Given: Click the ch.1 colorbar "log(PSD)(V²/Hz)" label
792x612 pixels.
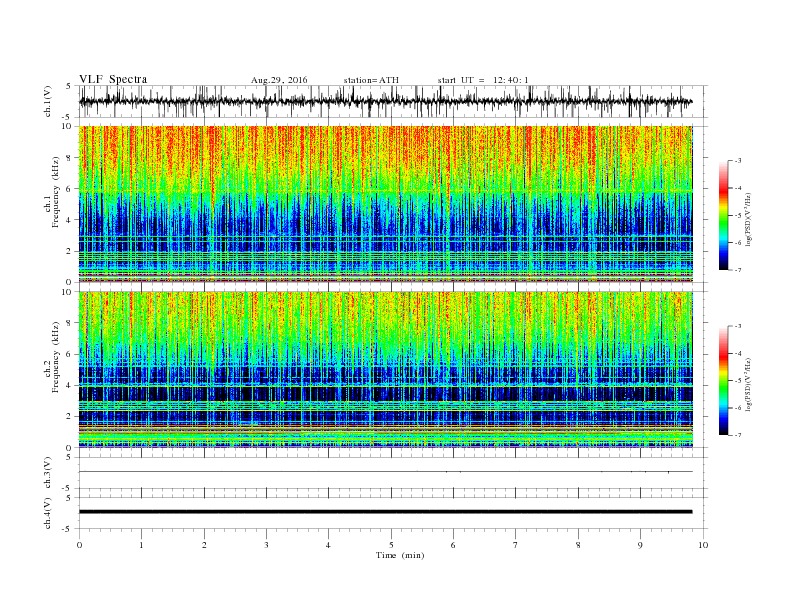Looking at the screenshot, I should point(749,220).
